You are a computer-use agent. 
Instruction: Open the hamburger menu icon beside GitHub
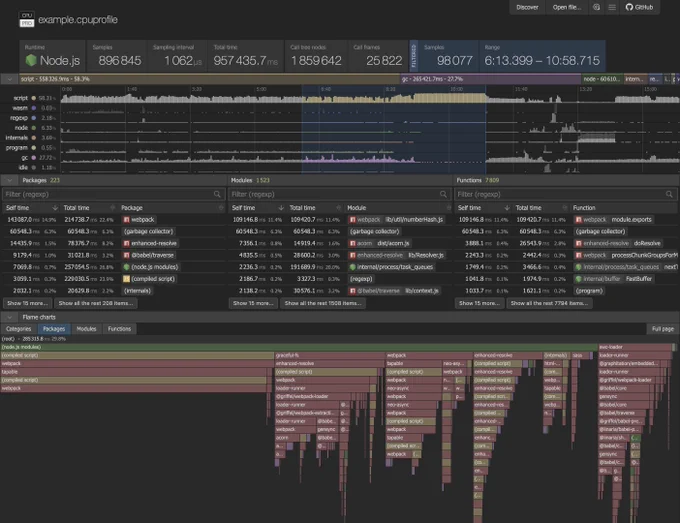[612, 7]
